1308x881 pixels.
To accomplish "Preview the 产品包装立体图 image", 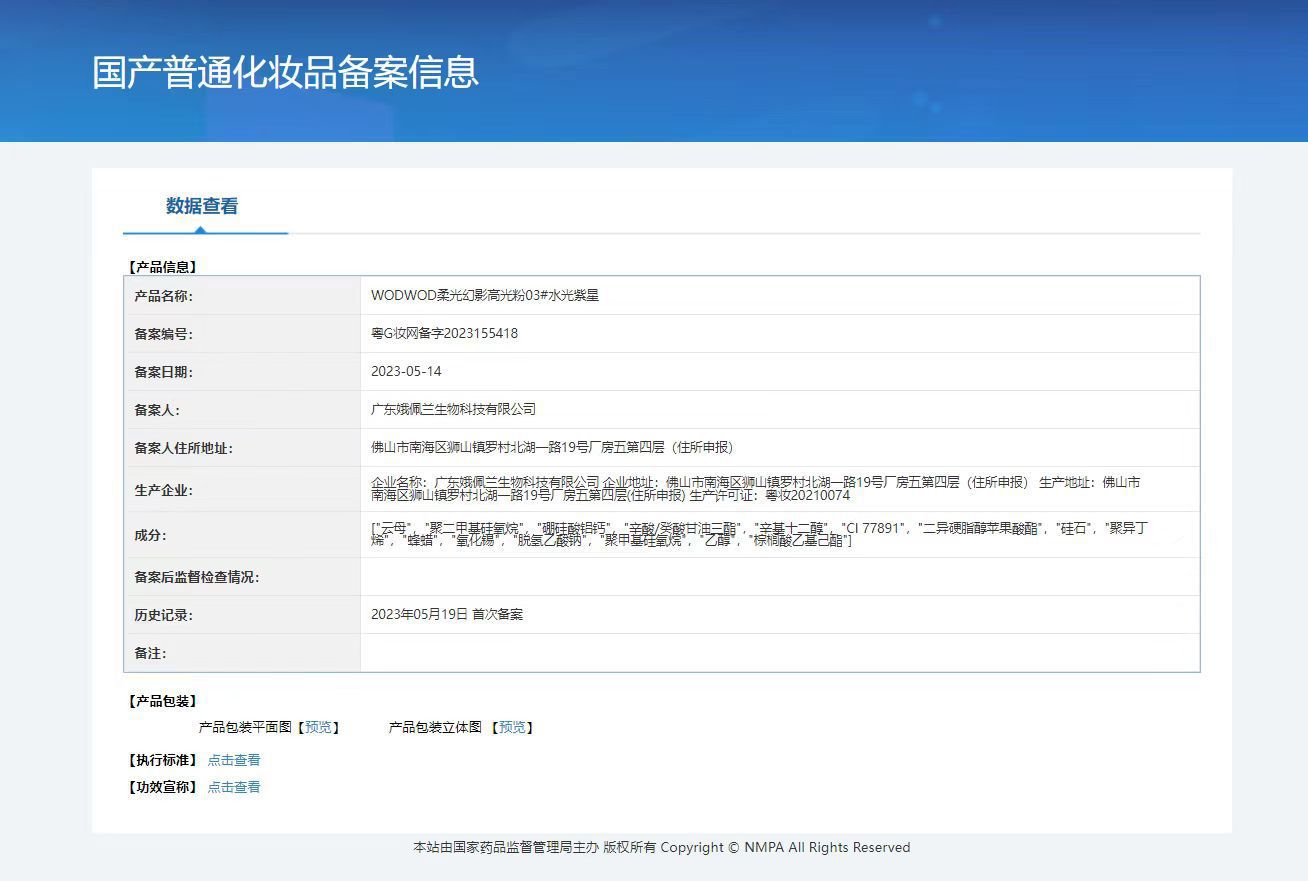I will pyautogui.click(x=512, y=727).
